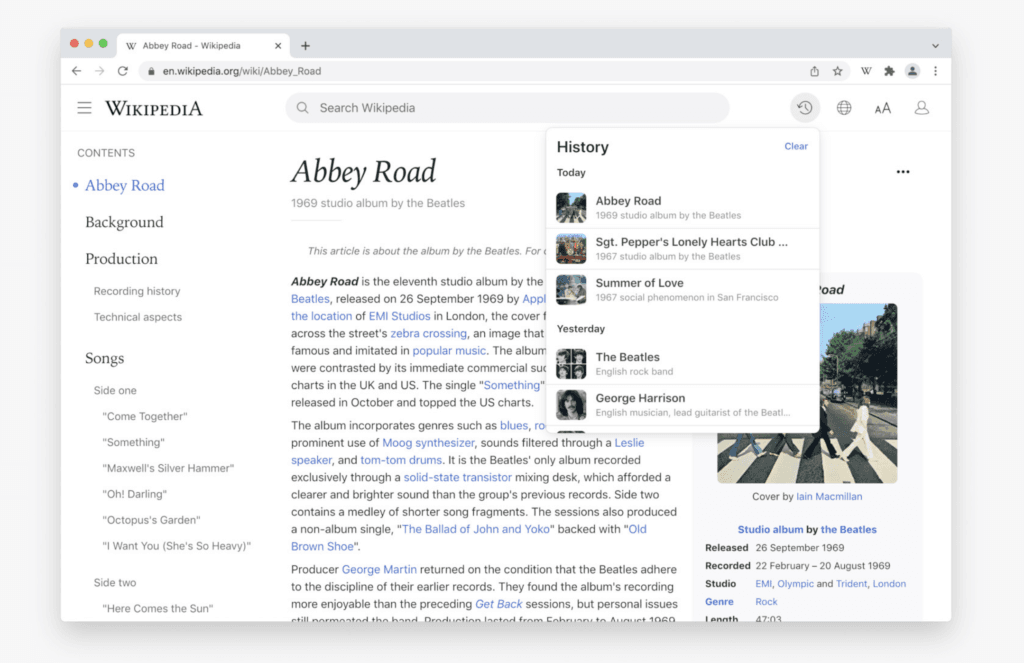This screenshot has height=663, width=1024.
Task: Open the Olympic studio link
Action: 795,584
